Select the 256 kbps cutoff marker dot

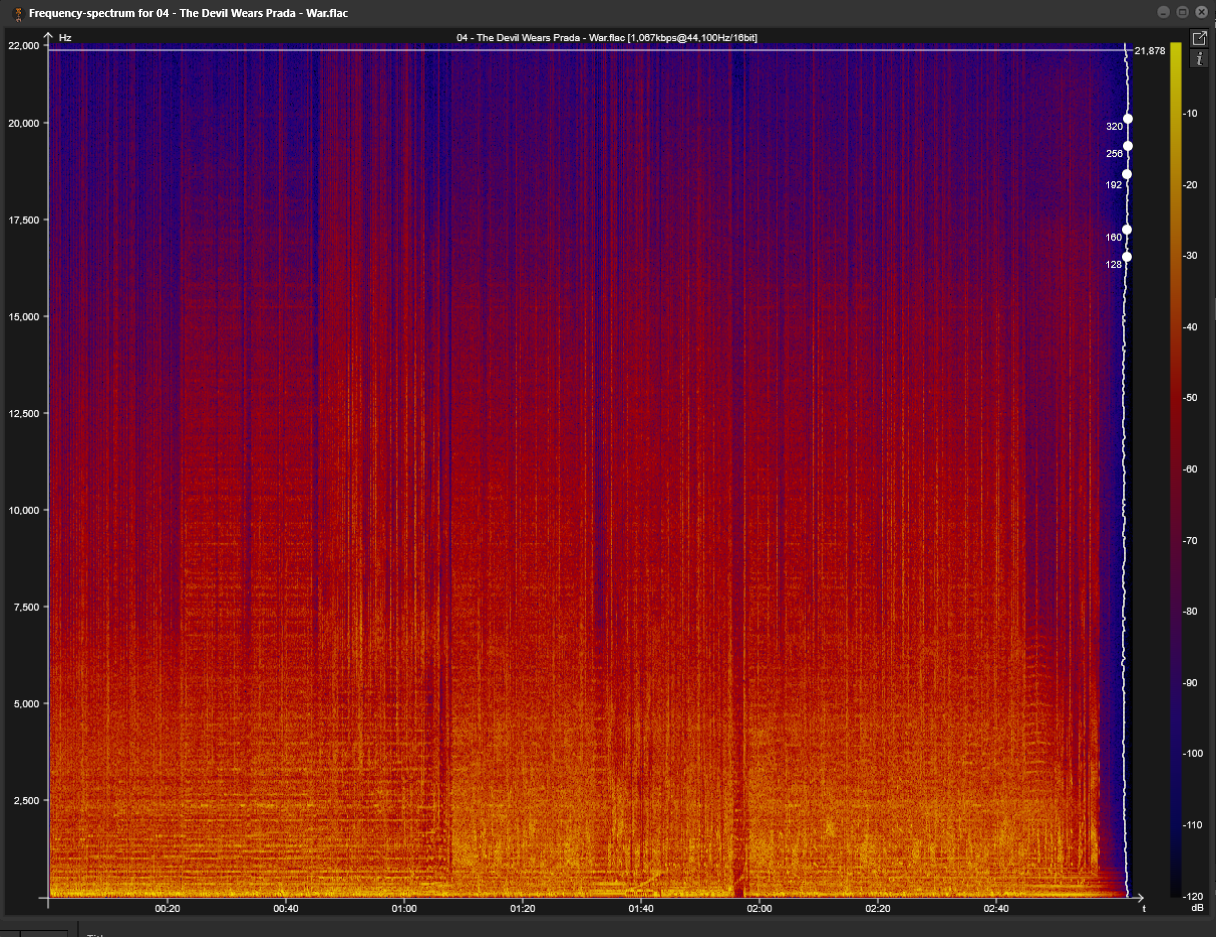[1128, 146]
